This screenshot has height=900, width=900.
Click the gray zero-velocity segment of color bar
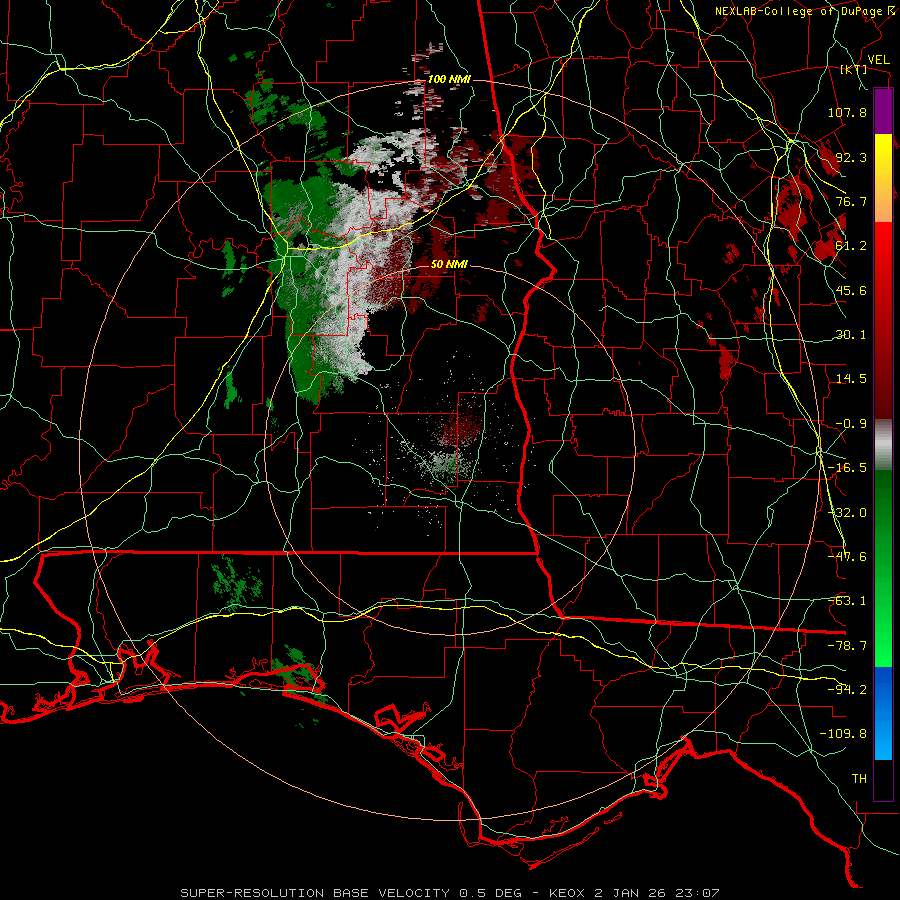(x=883, y=445)
